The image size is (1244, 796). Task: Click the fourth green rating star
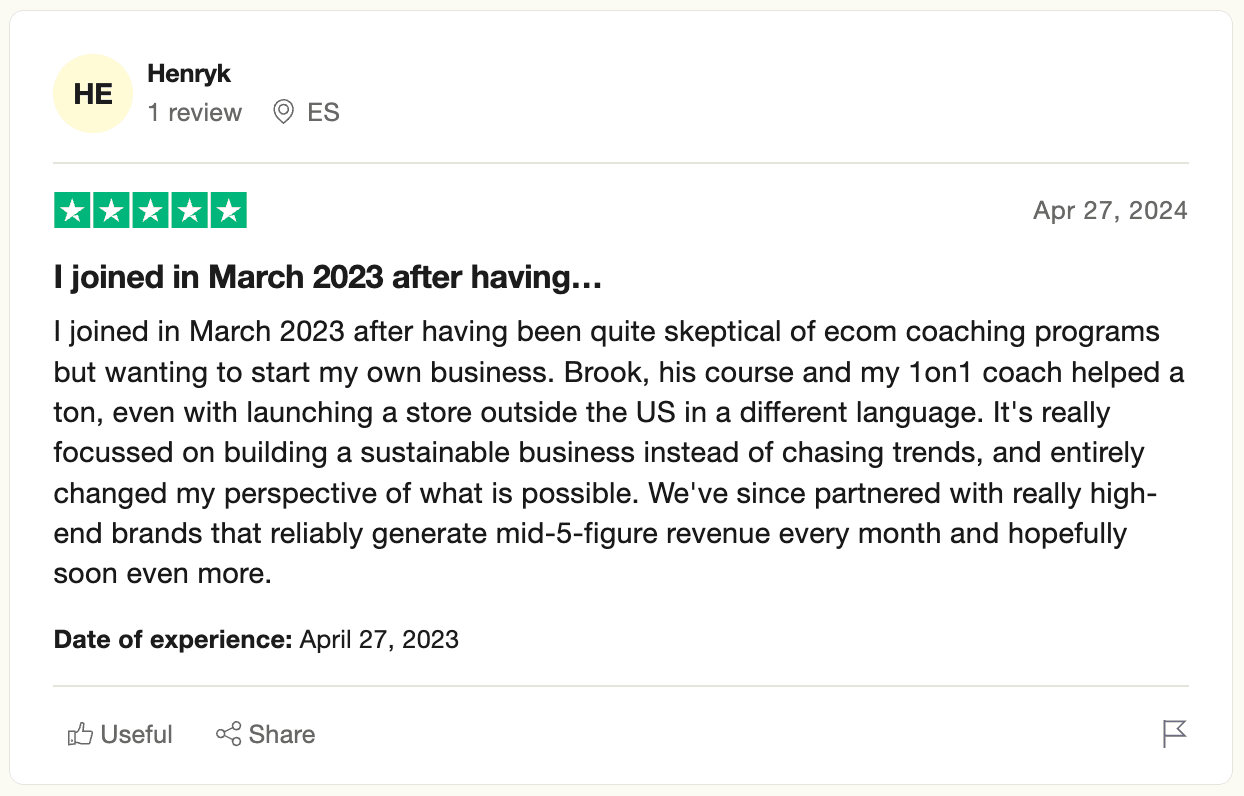click(x=189, y=211)
